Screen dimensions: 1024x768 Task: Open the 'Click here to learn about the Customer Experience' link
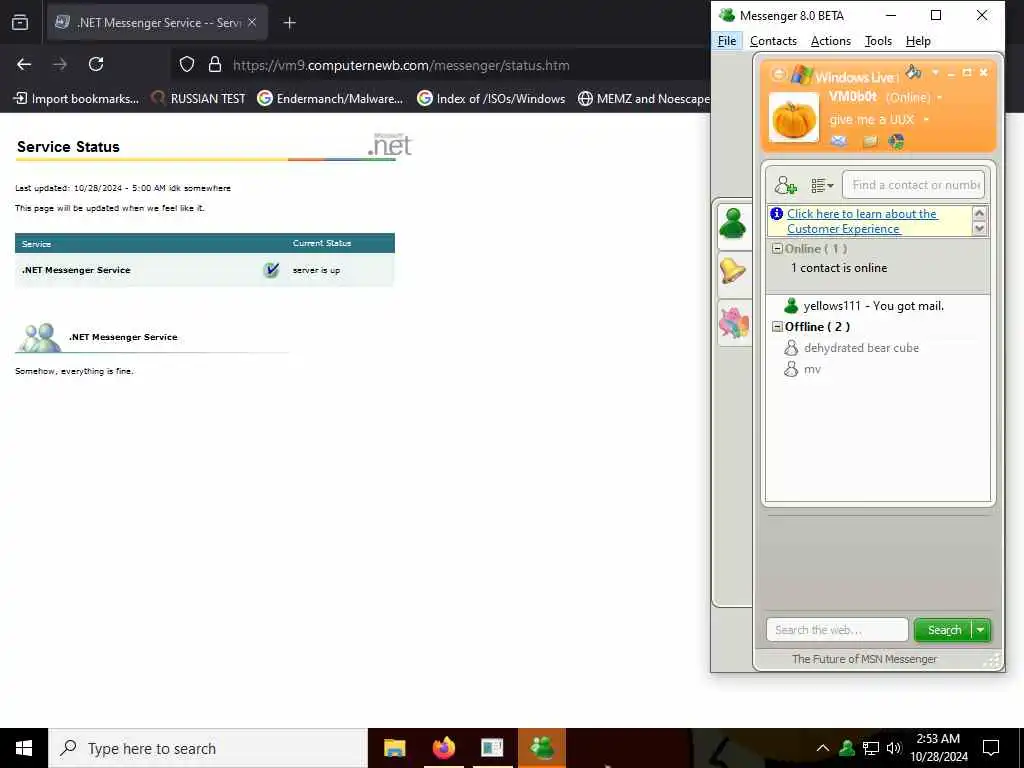tap(861, 221)
